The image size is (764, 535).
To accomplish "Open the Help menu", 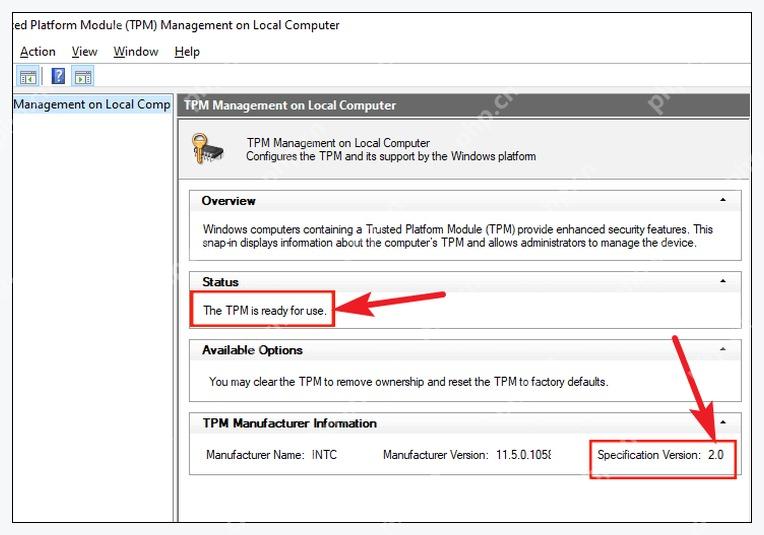I will click(187, 52).
